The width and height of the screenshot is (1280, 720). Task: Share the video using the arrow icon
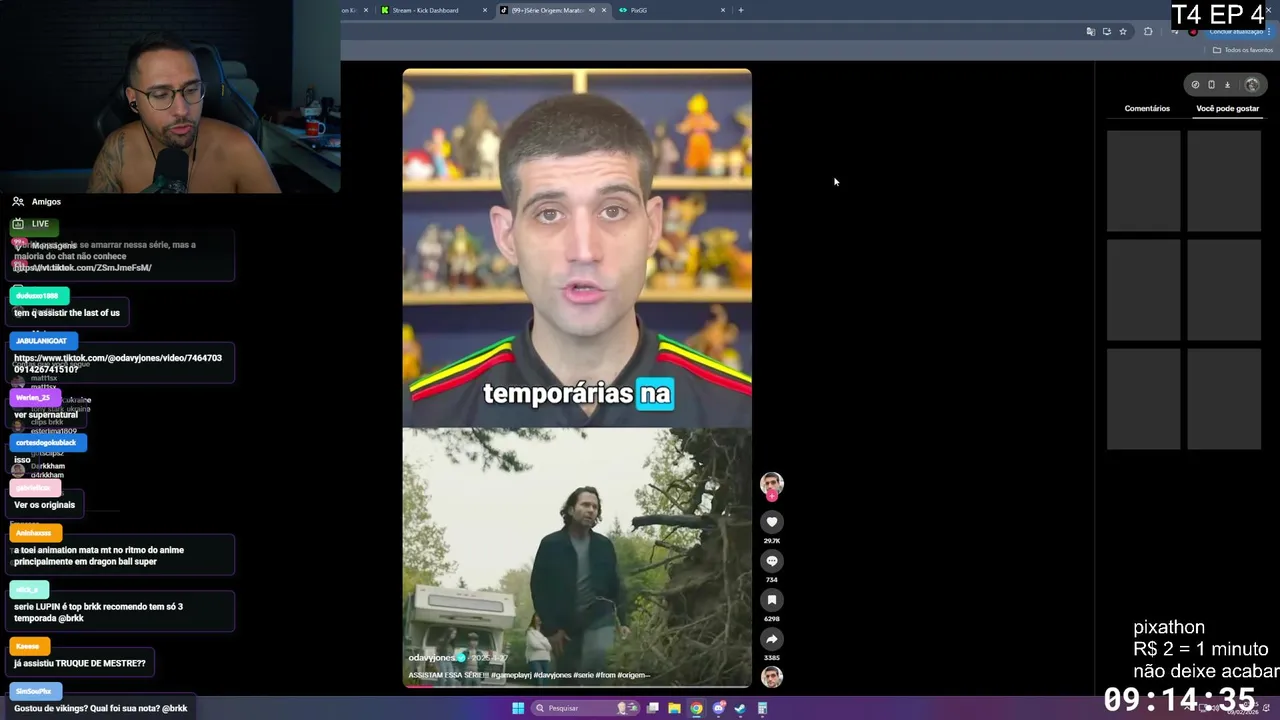tap(771, 639)
